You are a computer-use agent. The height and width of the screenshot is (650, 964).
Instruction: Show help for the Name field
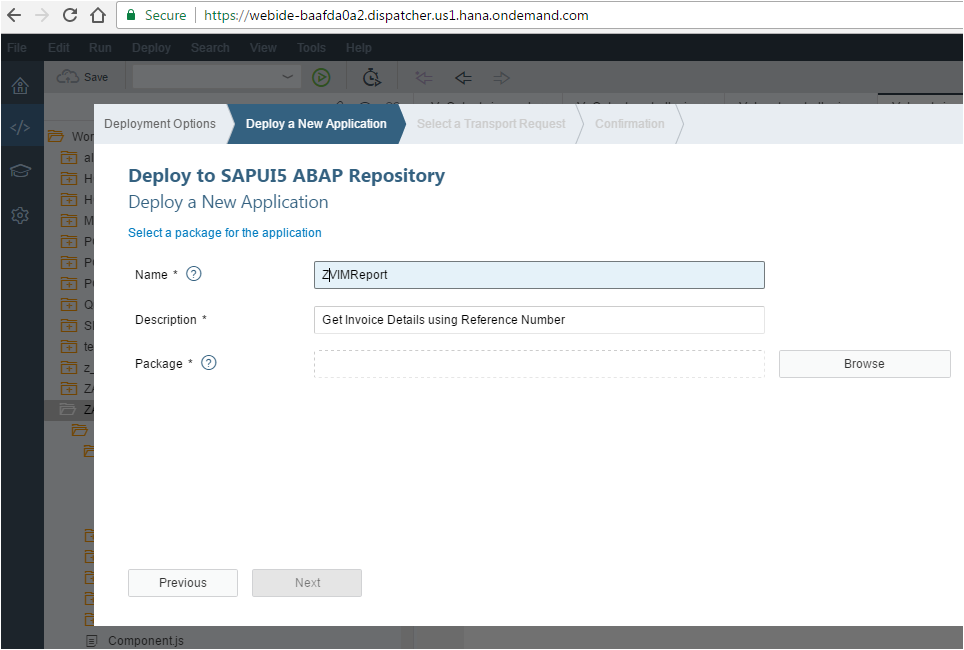(194, 274)
